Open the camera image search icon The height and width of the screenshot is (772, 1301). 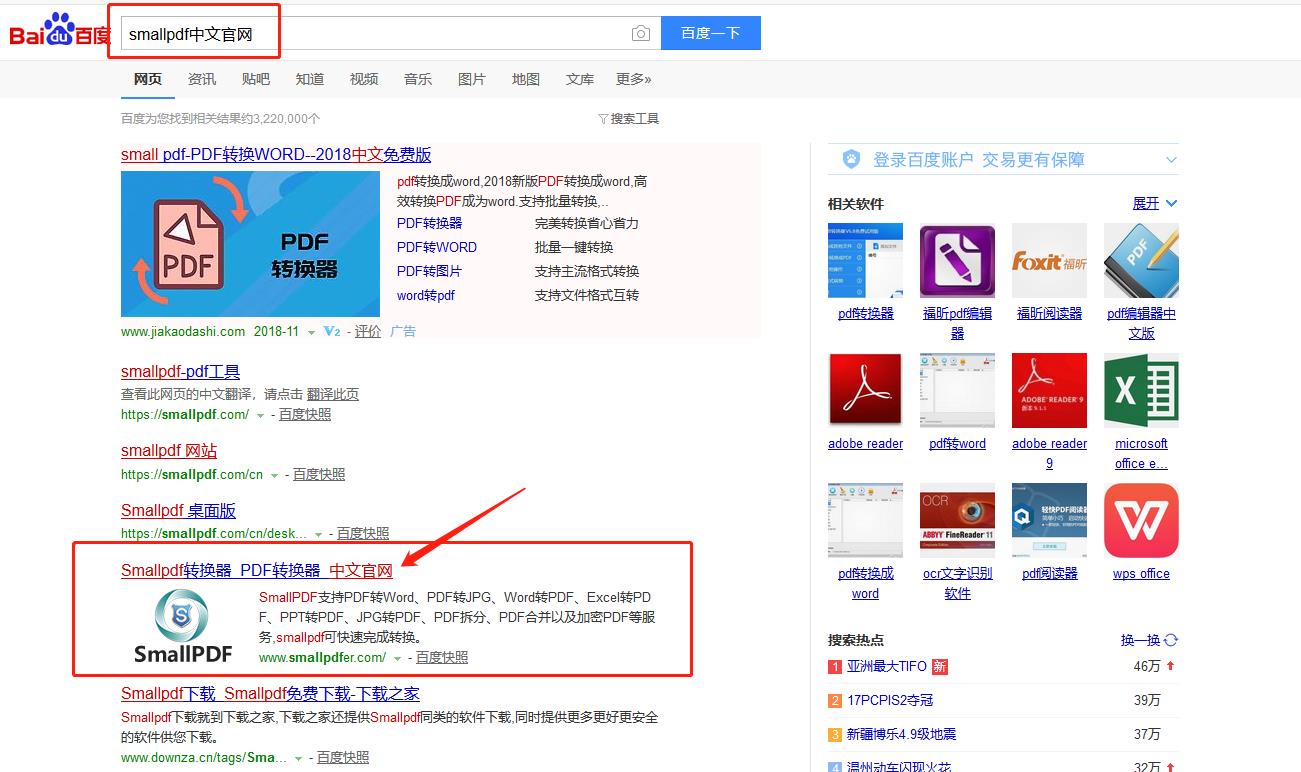pos(641,34)
